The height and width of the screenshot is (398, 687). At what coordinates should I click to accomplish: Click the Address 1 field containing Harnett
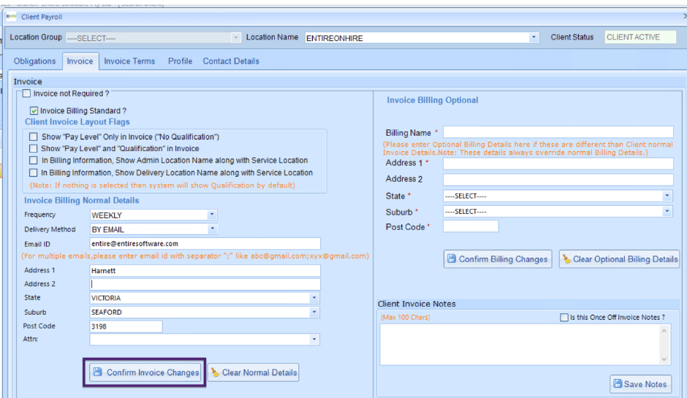[205, 270]
